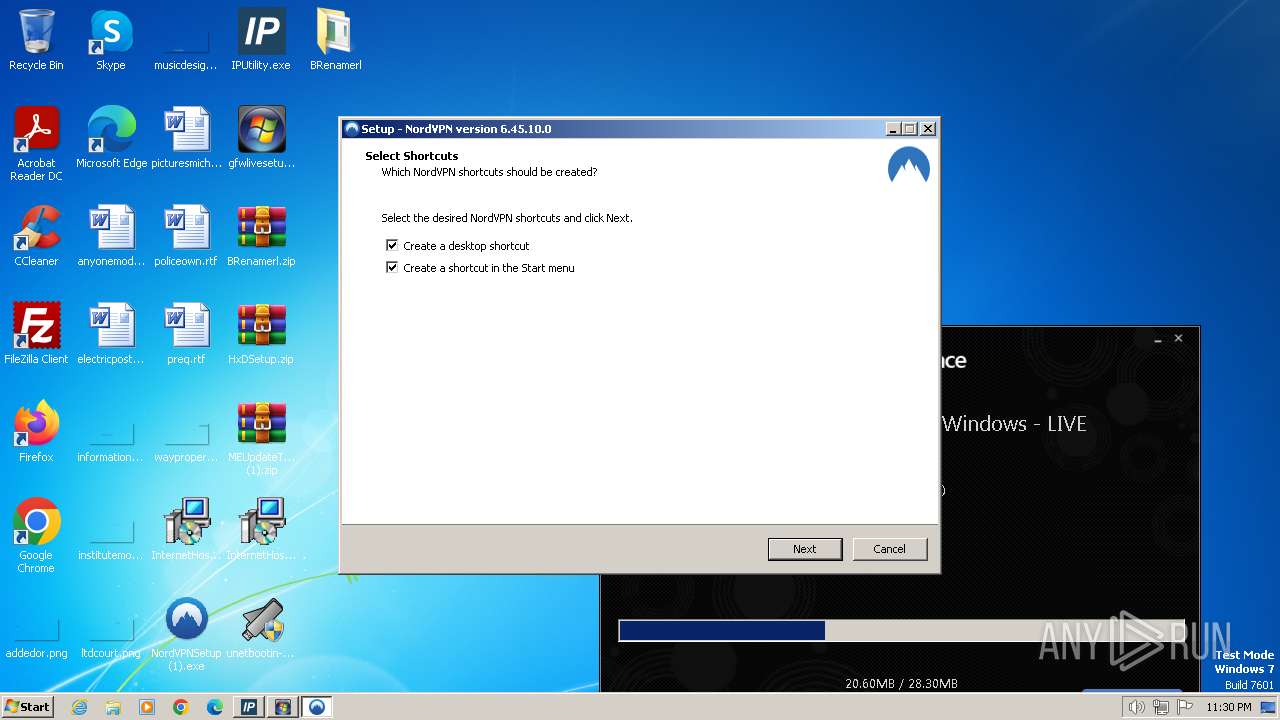Viewport: 1280px width, 720px height.
Task: Launch Edge from the taskbar
Action: tap(215, 707)
